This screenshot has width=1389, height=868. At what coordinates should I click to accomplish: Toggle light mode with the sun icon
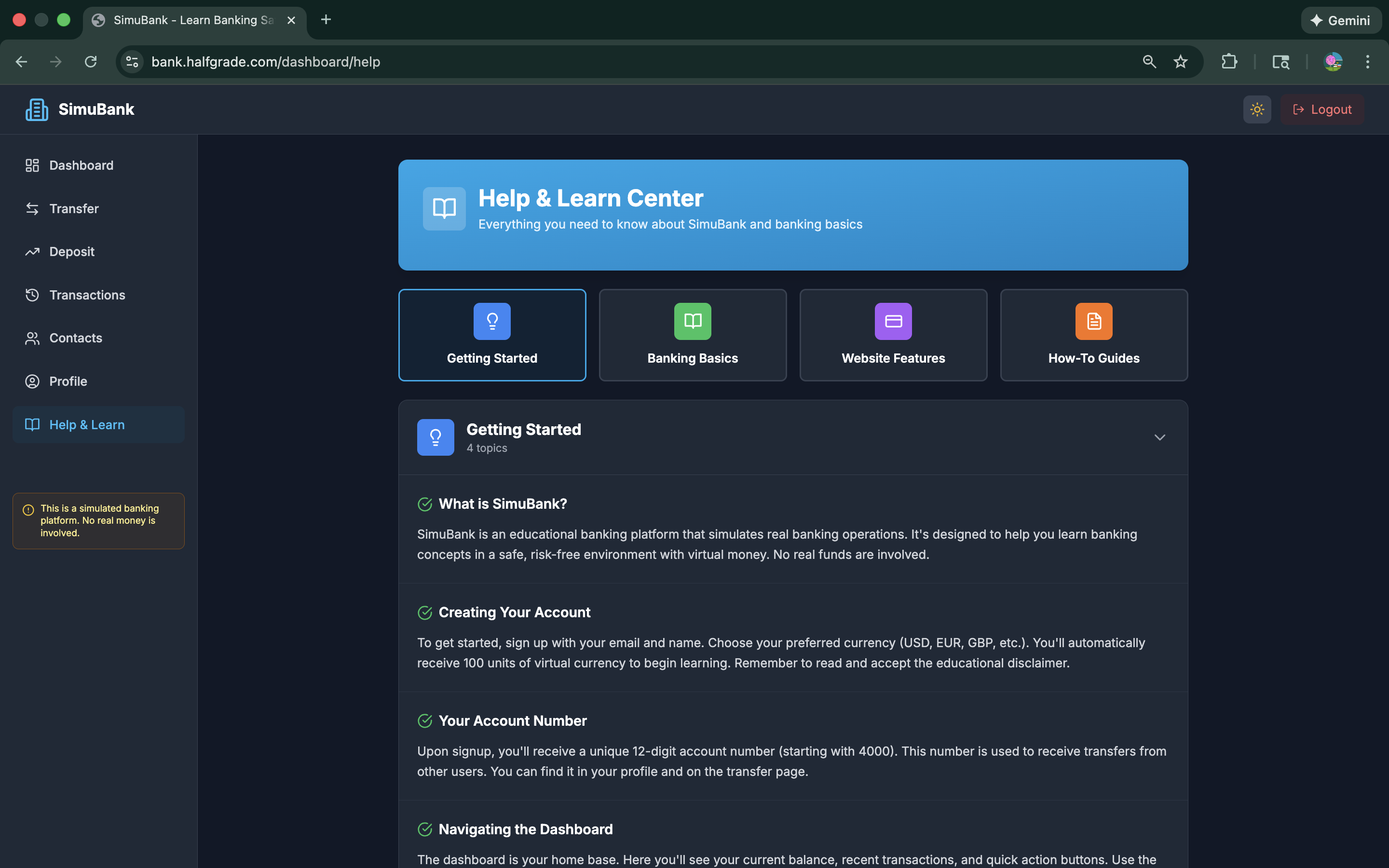click(x=1256, y=109)
